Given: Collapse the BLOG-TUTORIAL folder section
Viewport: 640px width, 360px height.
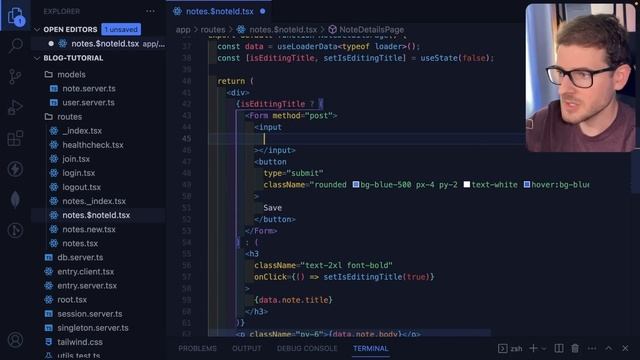Looking at the screenshot, I should click(37, 58).
